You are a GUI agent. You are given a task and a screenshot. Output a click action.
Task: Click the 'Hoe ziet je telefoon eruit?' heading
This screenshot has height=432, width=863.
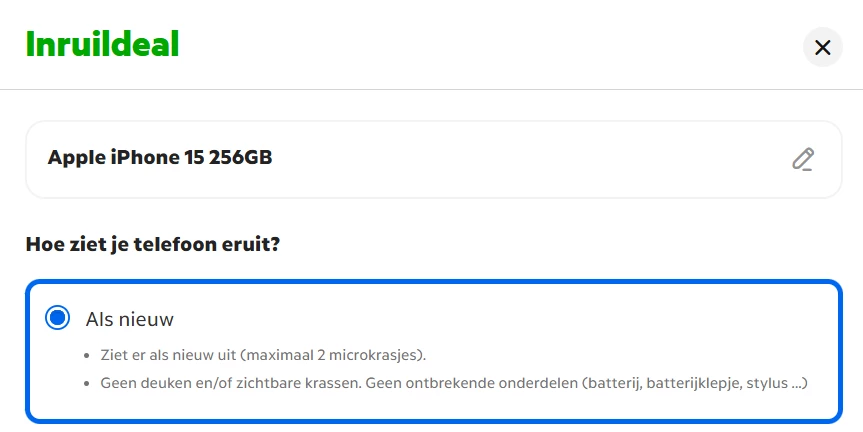(152, 244)
